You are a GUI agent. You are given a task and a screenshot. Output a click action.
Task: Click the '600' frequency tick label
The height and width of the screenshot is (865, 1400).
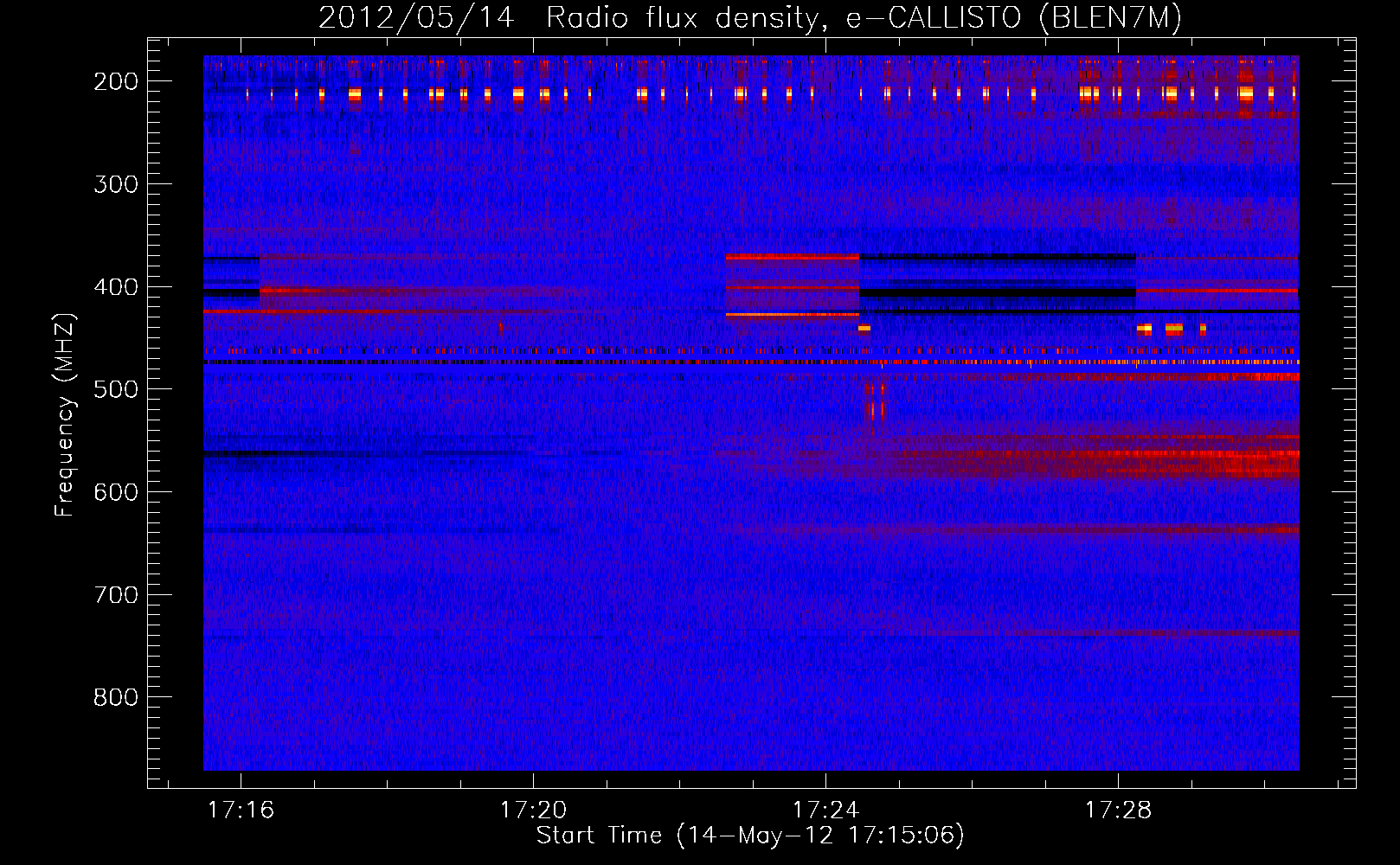pyautogui.click(x=116, y=492)
